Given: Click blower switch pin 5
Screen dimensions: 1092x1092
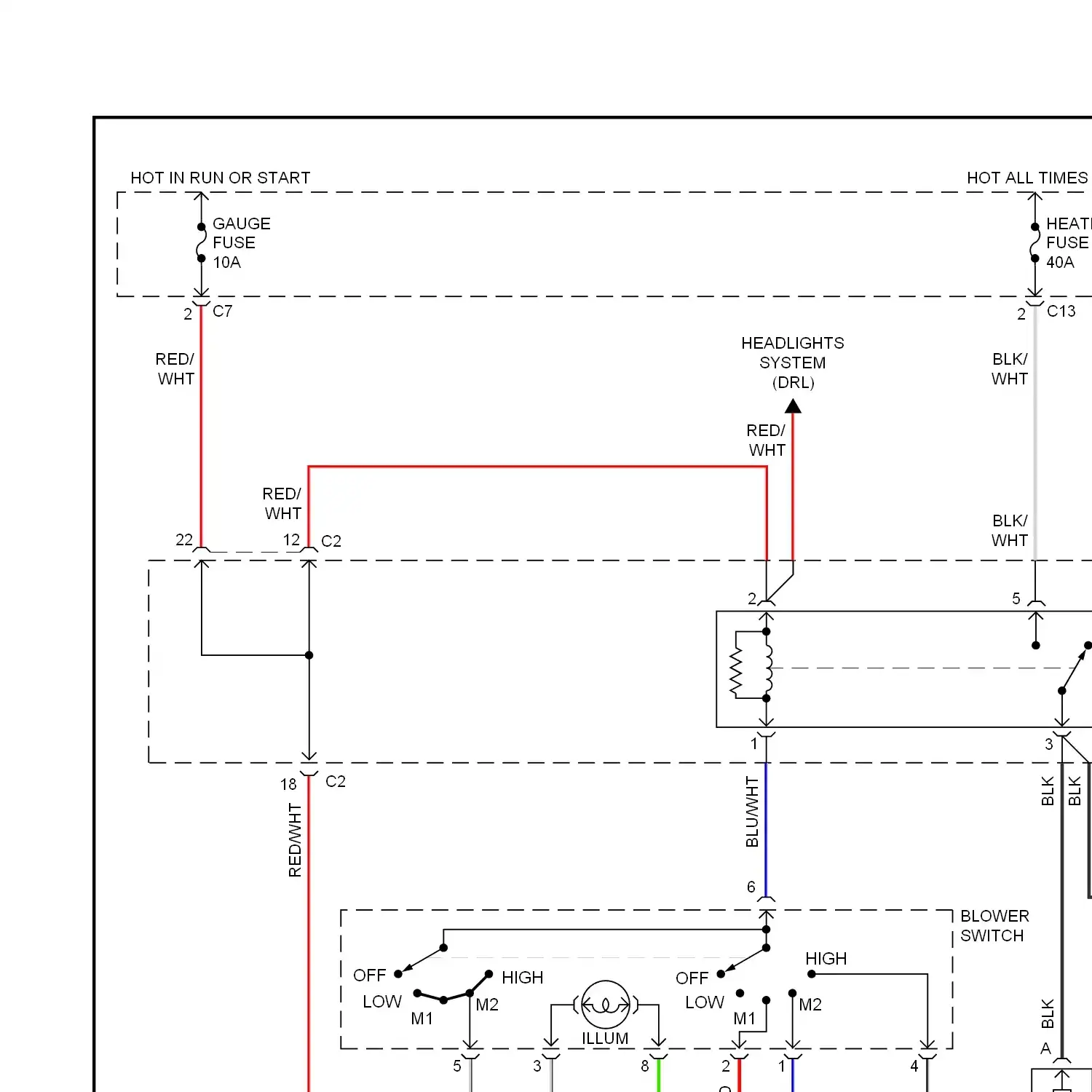Looking at the screenshot, I should (456, 1066).
